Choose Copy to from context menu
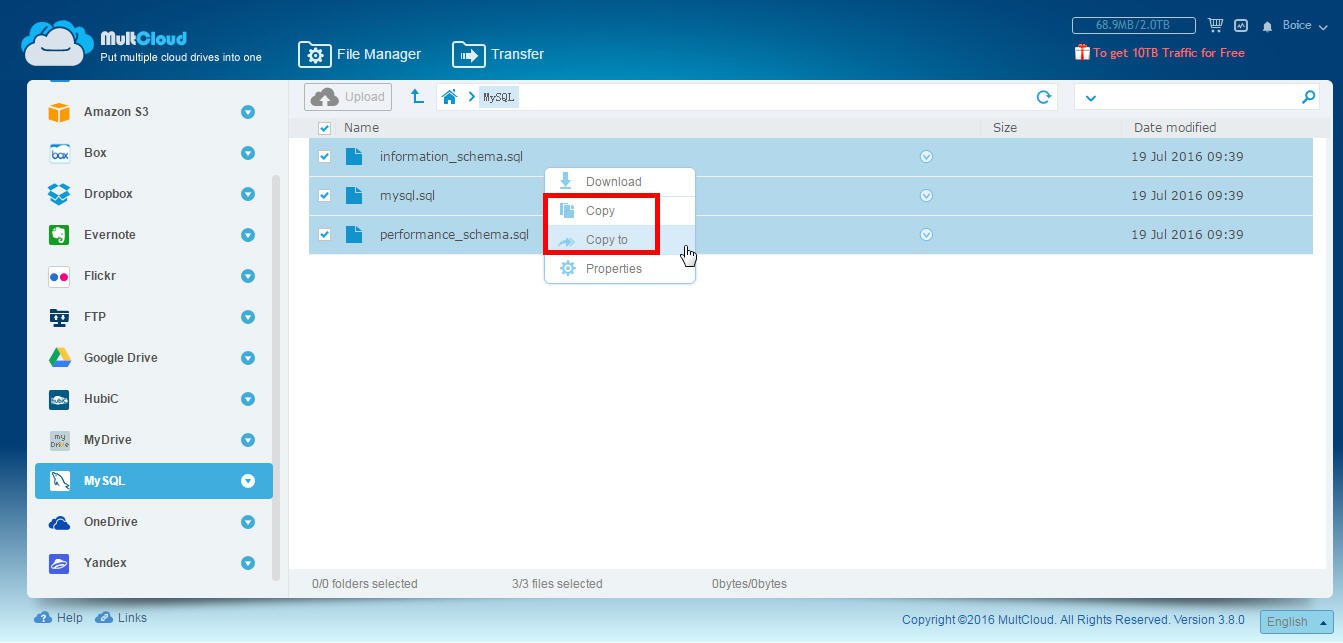The height and width of the screenshot is (643, 1343). [x=619, y=240]
